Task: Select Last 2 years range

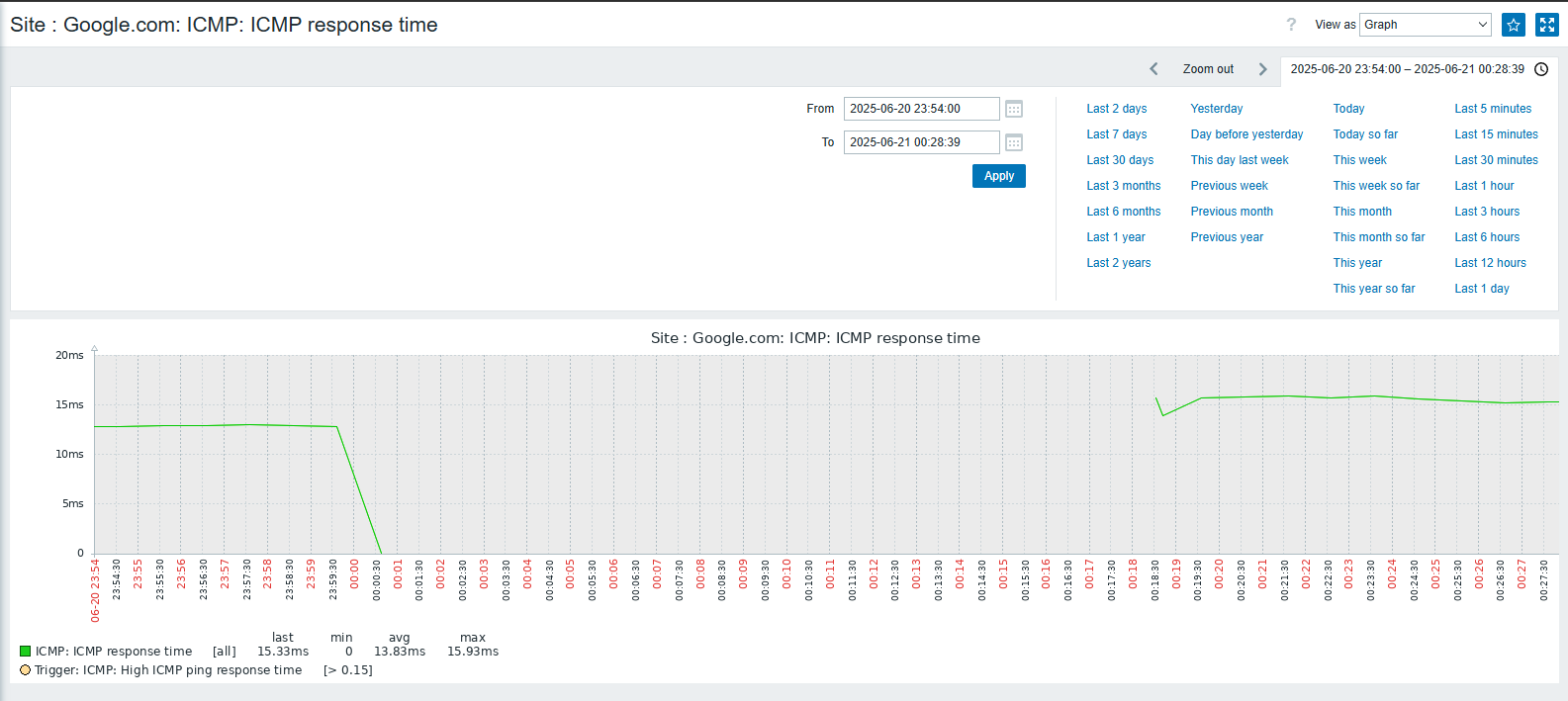Action: pos(1119,263)
